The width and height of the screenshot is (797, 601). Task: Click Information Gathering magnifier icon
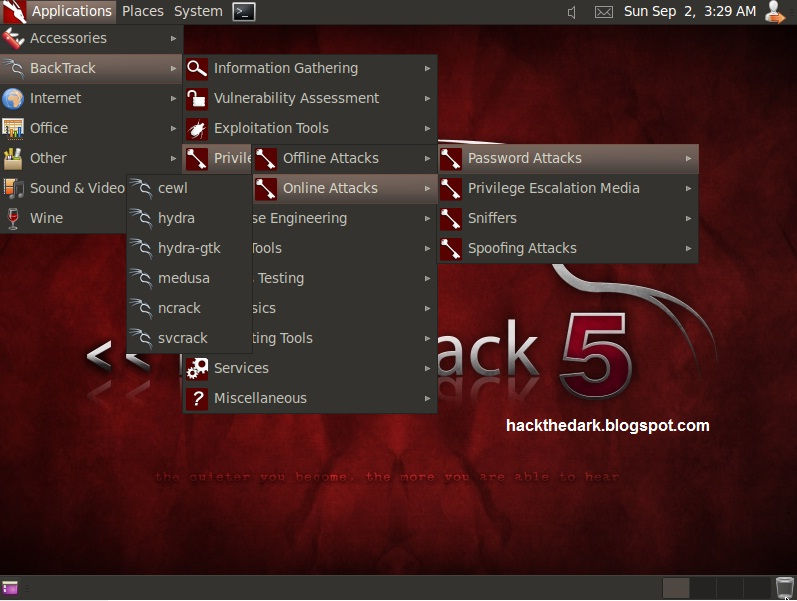tap(197, 68)
